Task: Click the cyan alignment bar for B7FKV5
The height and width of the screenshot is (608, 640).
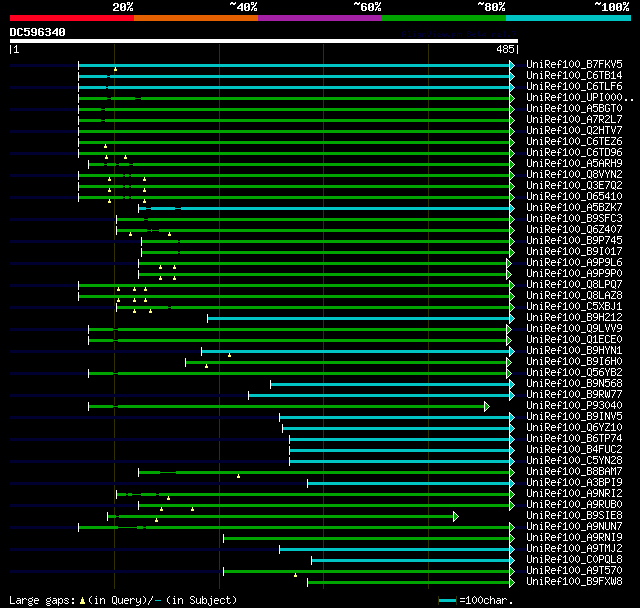Action: (x=294, y=65)
